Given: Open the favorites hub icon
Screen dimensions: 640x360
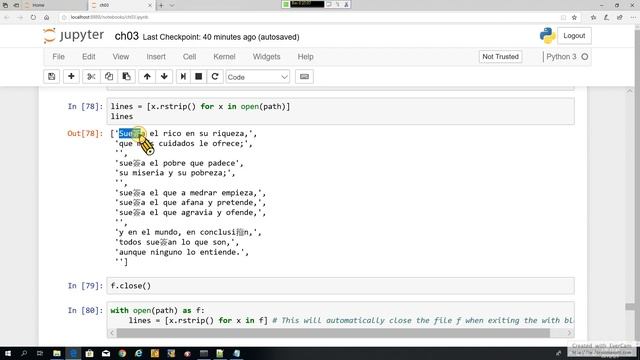Looking at the screenshot, I should point(593,17).
